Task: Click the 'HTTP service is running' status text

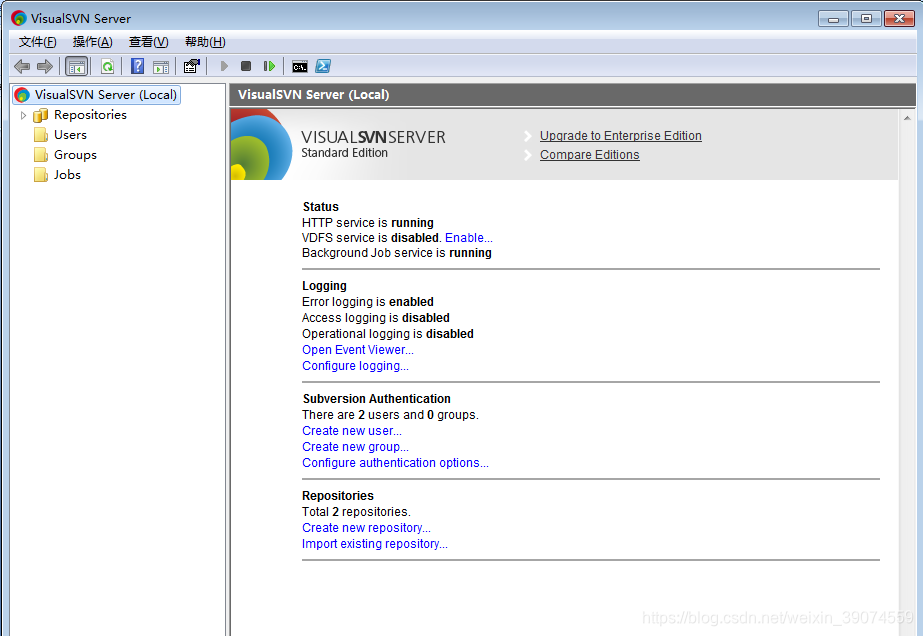Action: click(368, 223)
